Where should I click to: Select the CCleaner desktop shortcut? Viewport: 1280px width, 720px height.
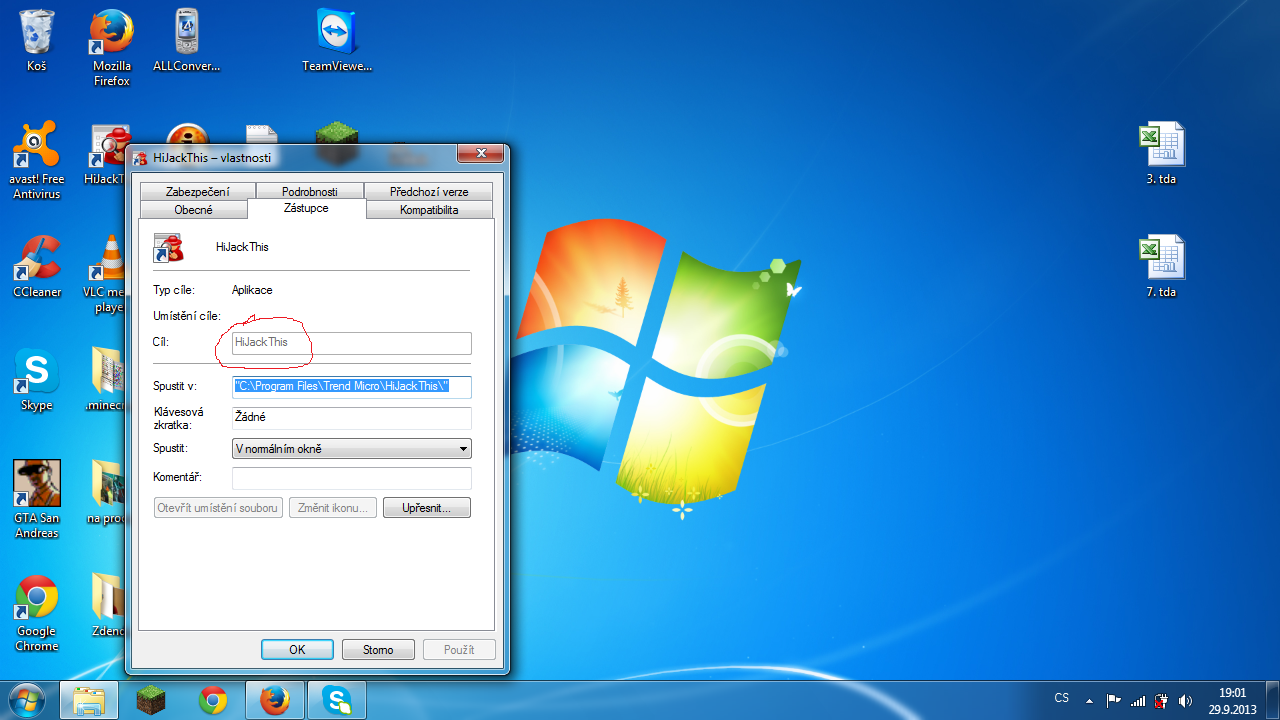37,268
